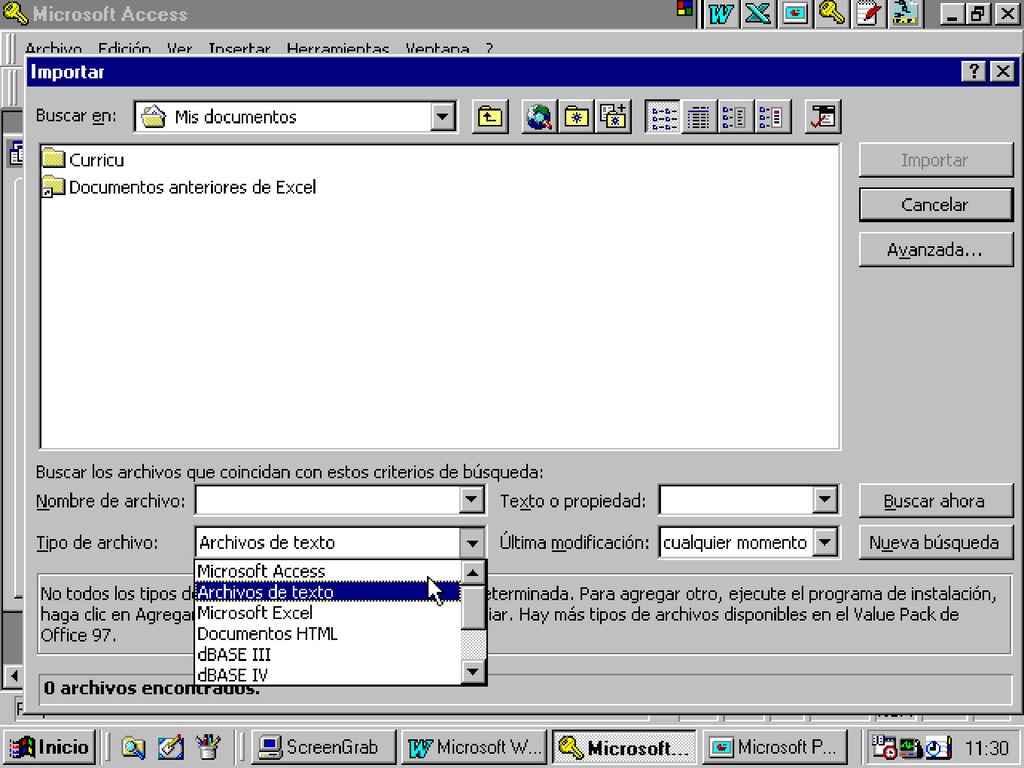Choose Archivos de texto in the list

pyautogui.click(x=328, y=592)
